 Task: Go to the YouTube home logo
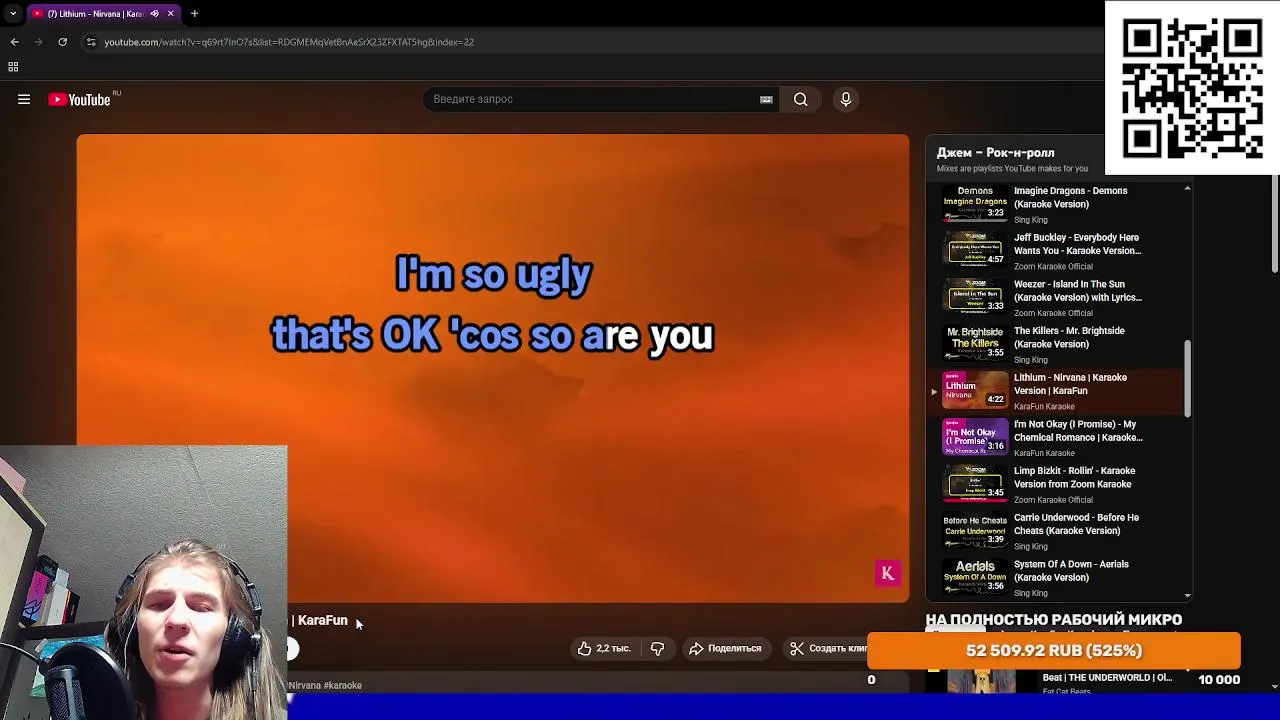click(x=80, y=99)
